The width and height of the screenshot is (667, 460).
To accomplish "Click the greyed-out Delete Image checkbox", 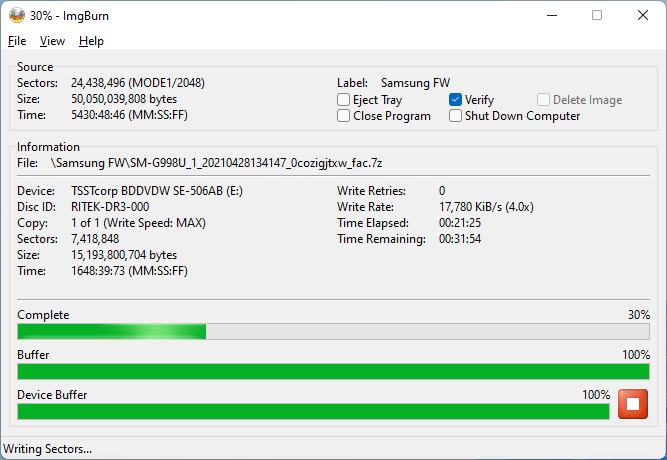I will [x=544, y=100].
